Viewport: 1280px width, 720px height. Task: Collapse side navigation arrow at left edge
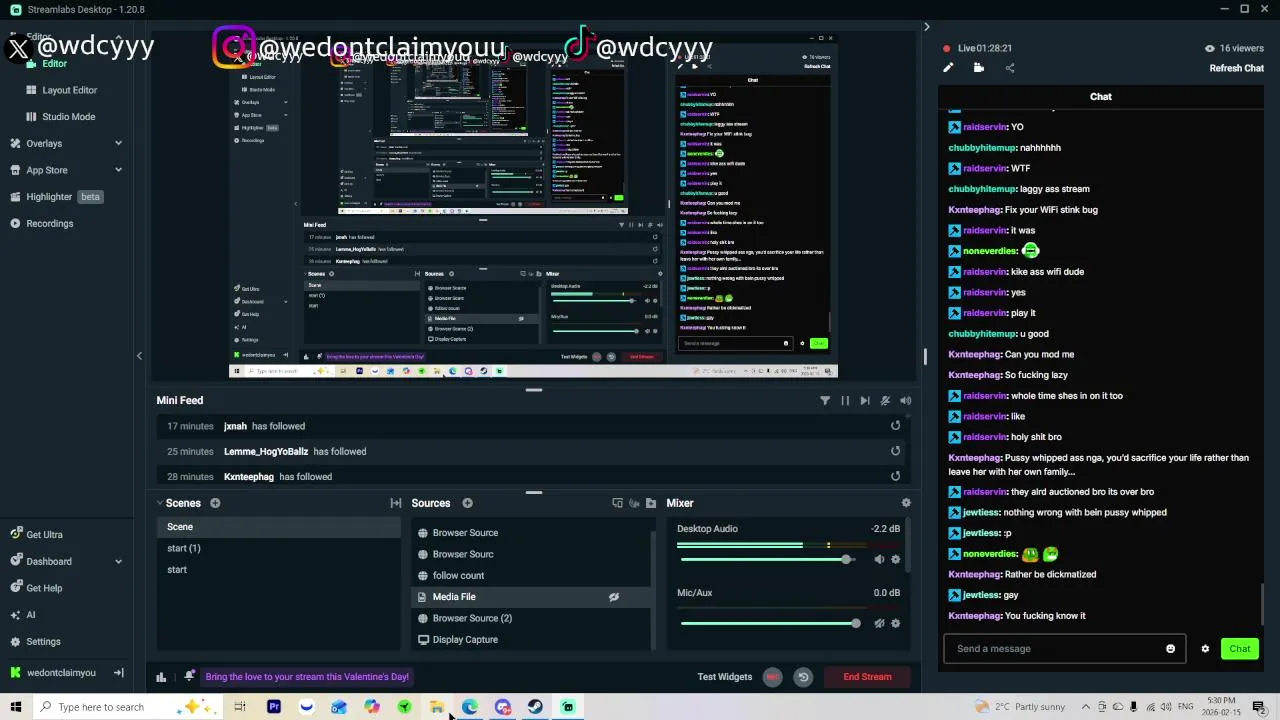139,356
